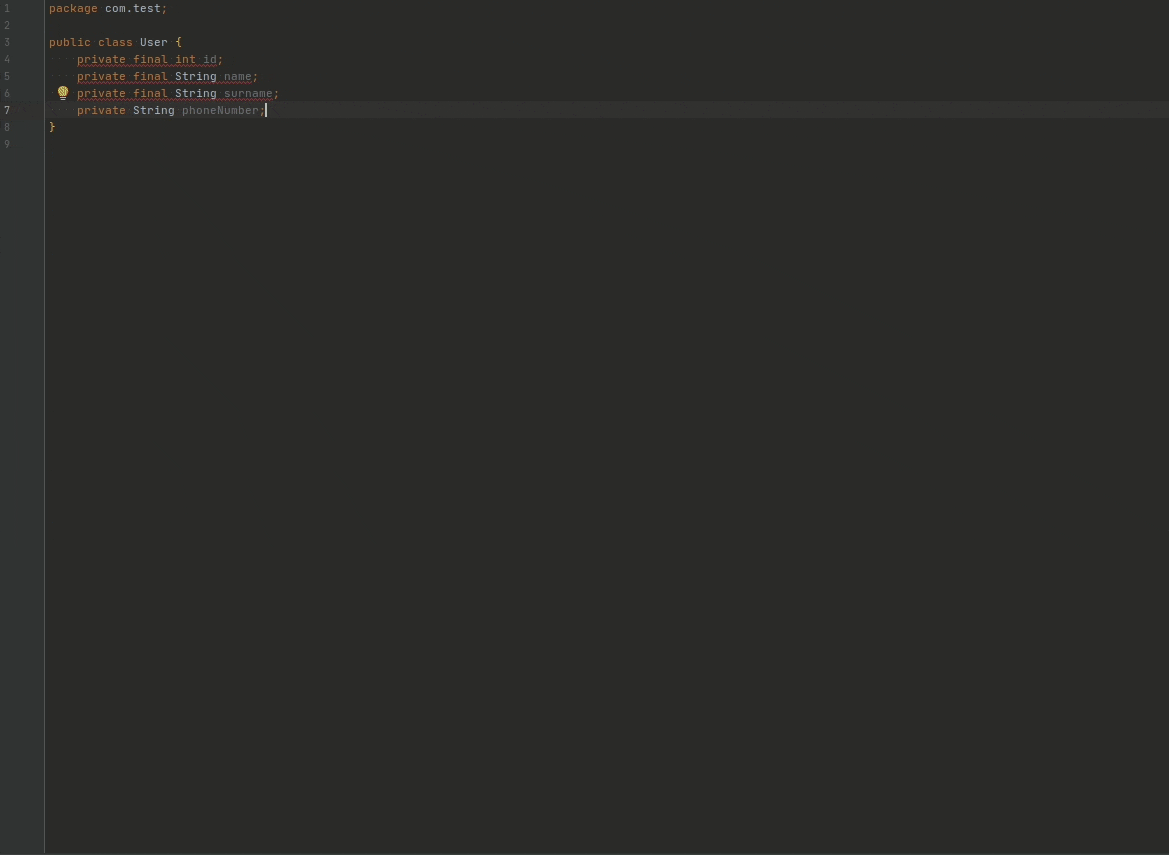Click "private" keyword on the phoneNumber line
The image size is (1169, 855).
point(101,110)
